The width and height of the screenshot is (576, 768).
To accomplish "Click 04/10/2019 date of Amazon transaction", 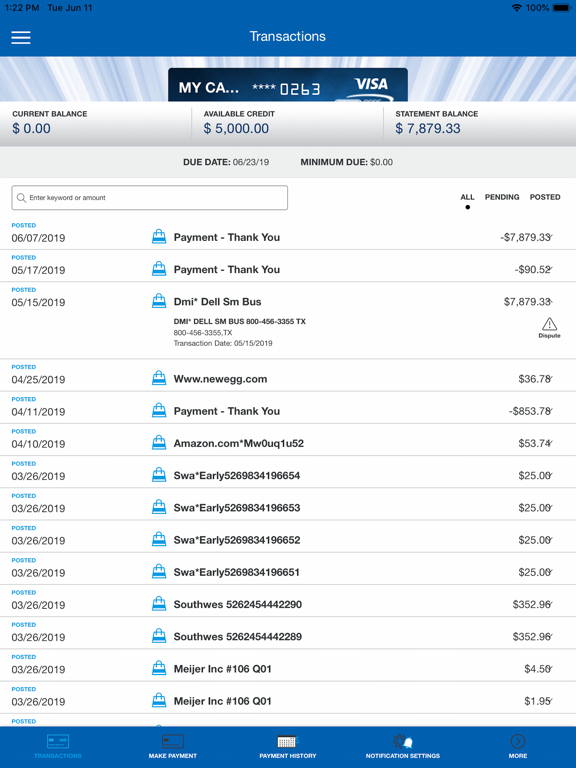I will [38, 444].
